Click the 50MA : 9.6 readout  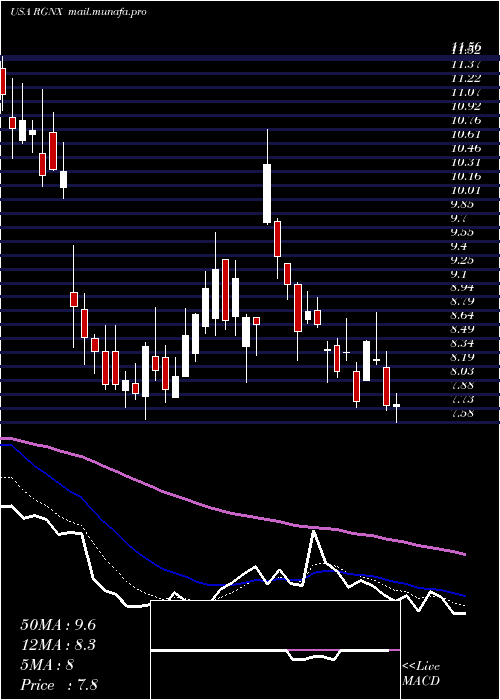pos(58,625)
